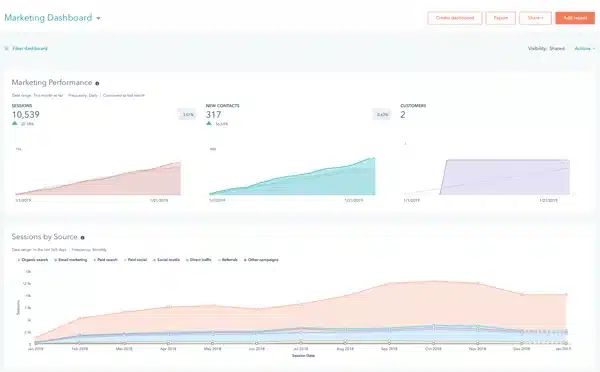The height and width of the screenshot is (372, 600).
Task: Click the Visibility: Shared label
Action: point(546,49)
